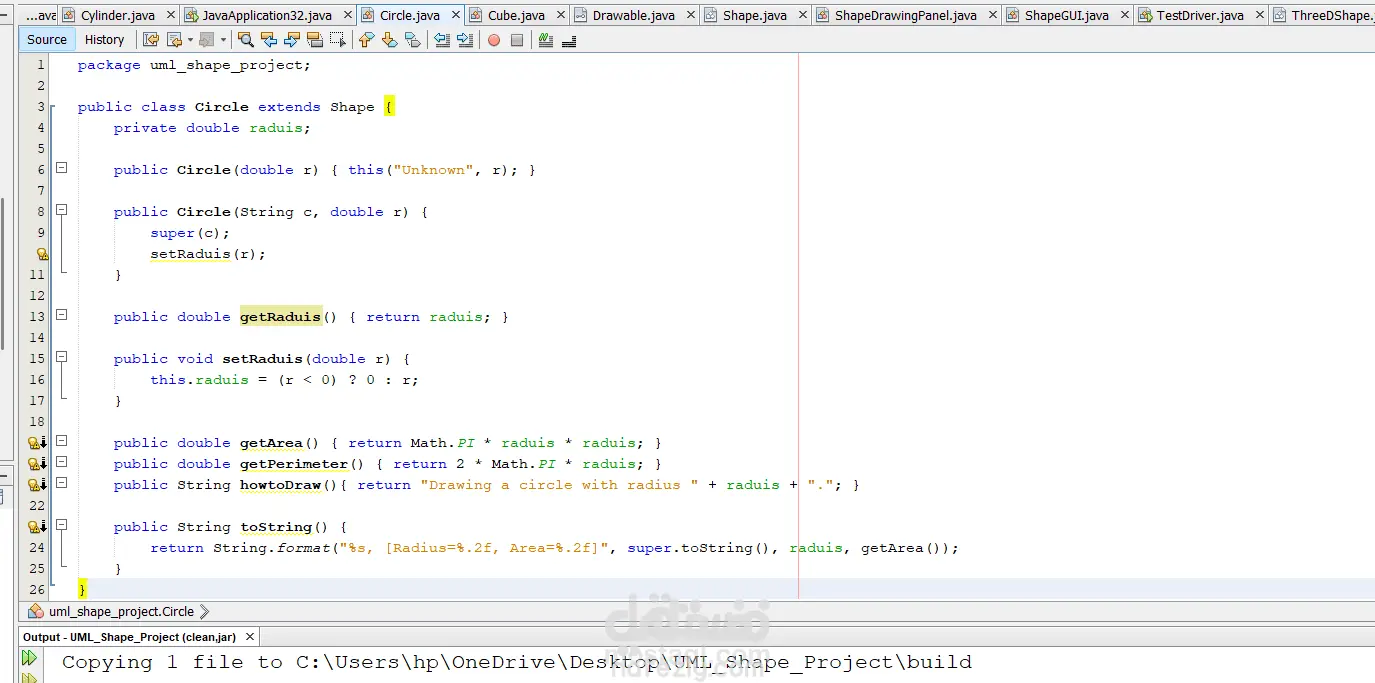Click the green Re-run arrow in Output
Screen dimensions: 1375x683
click(29, 658)
